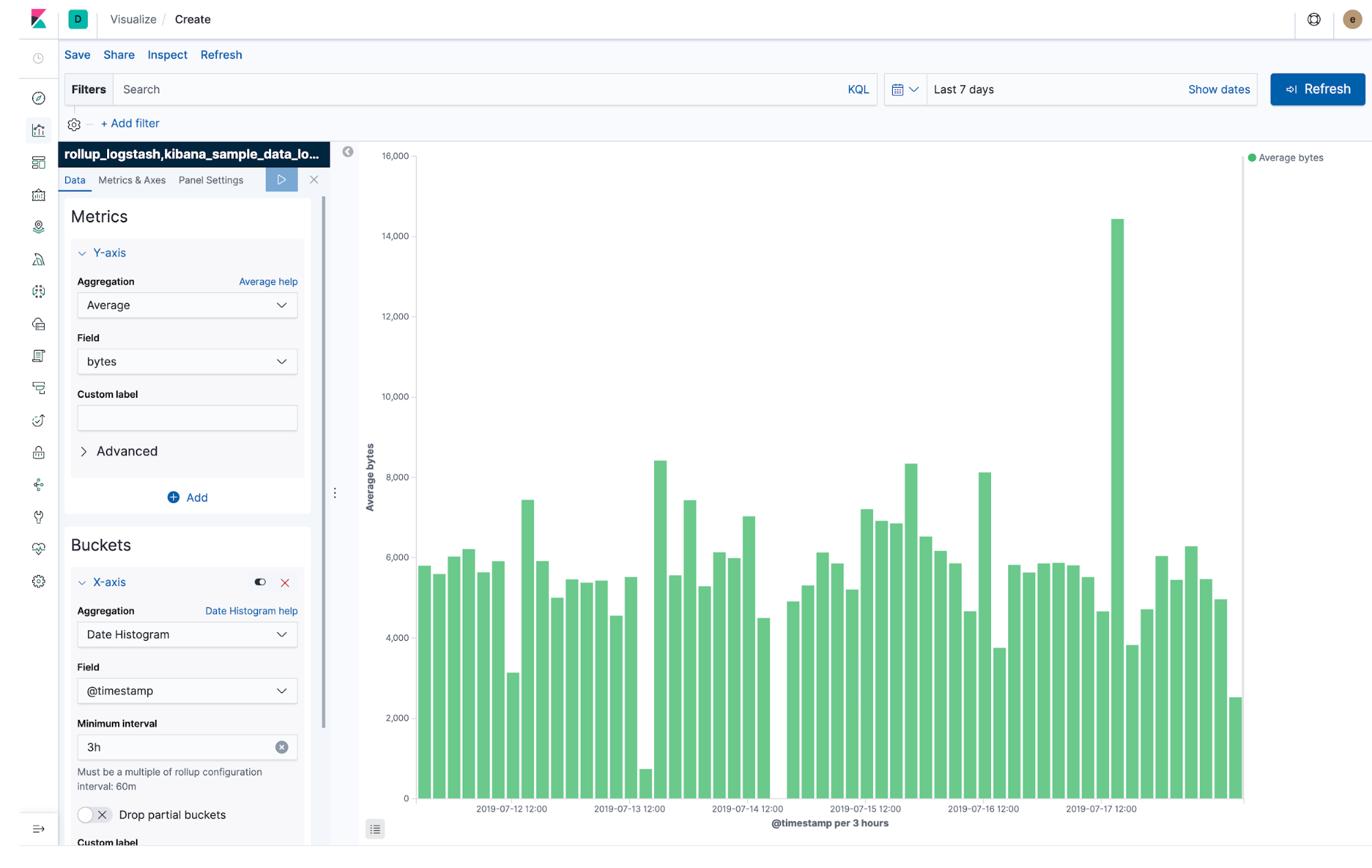The image size is (1372, 868).
Task: Open the Panel Settings tab
Action: tap(211, 180)
